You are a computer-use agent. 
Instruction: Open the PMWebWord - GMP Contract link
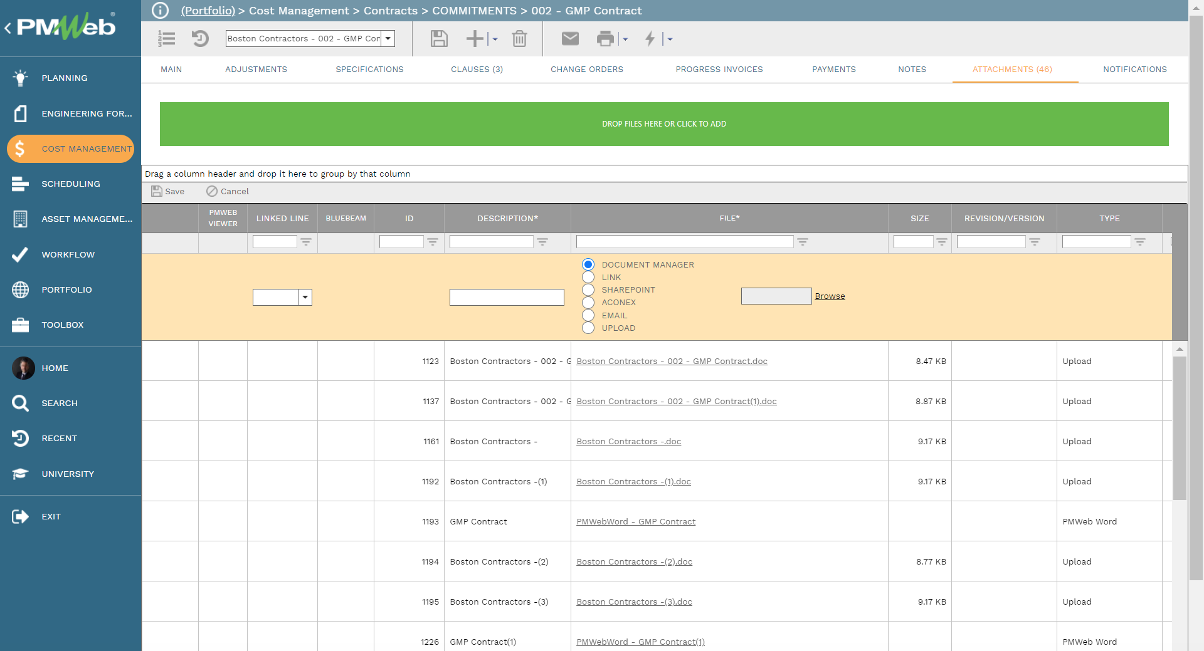(x=636, y=522)
